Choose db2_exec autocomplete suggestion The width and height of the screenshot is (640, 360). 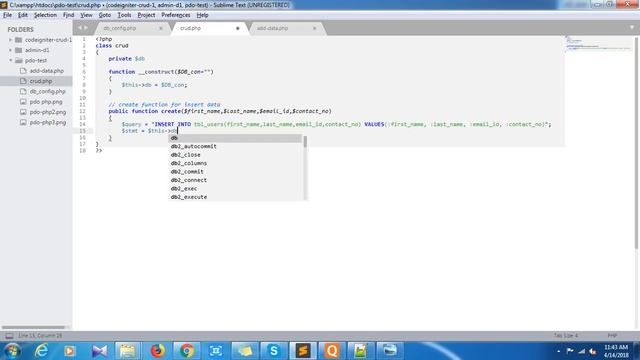pos(236,189)
